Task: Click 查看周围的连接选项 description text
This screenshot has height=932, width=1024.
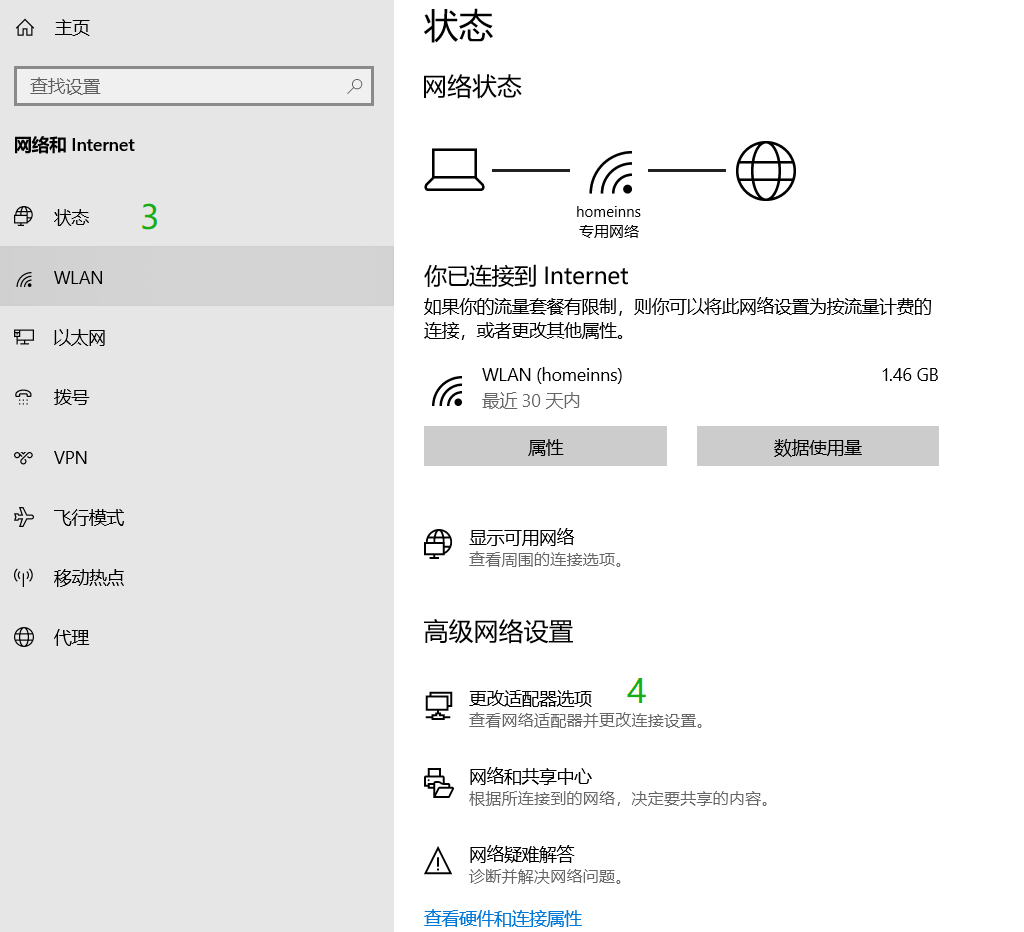Action: pos(547,560)
